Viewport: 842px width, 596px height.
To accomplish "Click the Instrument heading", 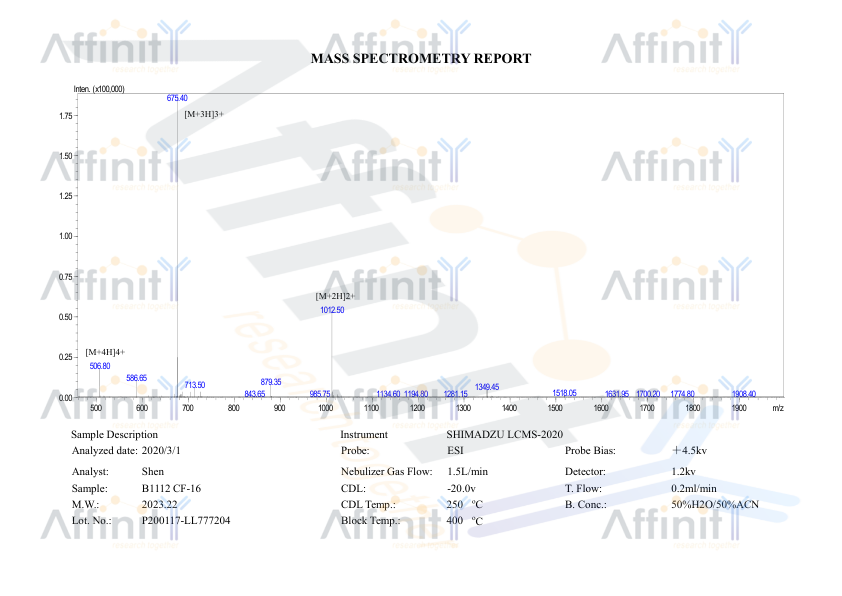I will tap(364, 434).
